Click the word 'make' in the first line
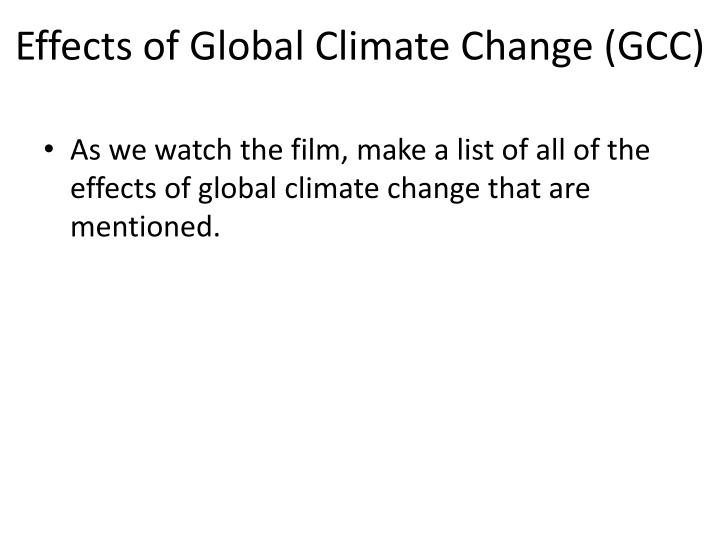 point(391,150)
